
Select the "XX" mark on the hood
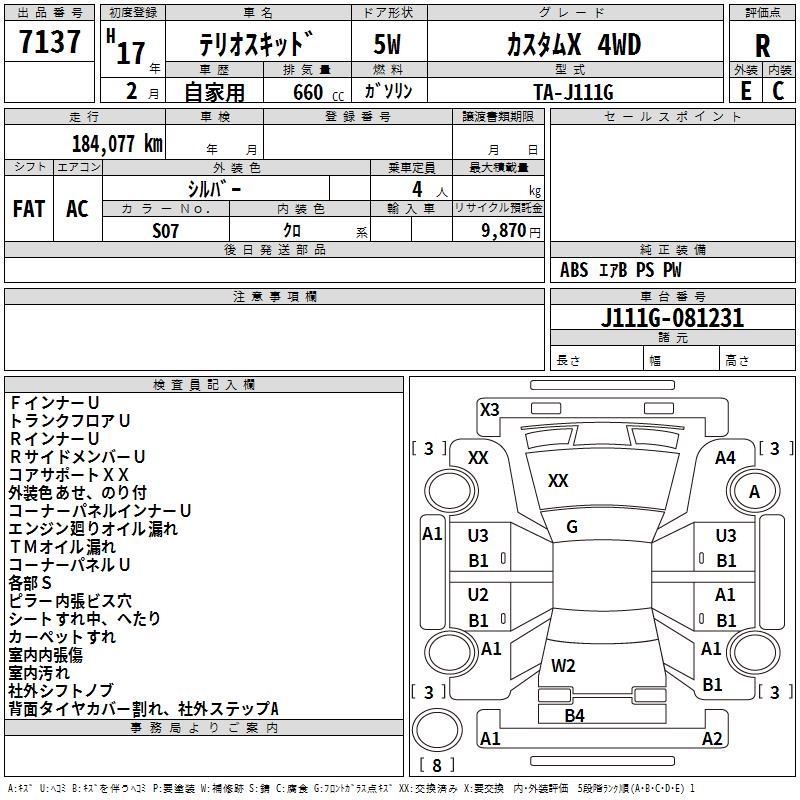point(558,481)
